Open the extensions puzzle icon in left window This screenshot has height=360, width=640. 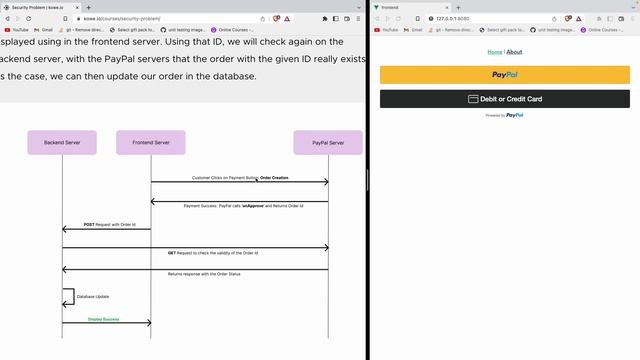325,19
